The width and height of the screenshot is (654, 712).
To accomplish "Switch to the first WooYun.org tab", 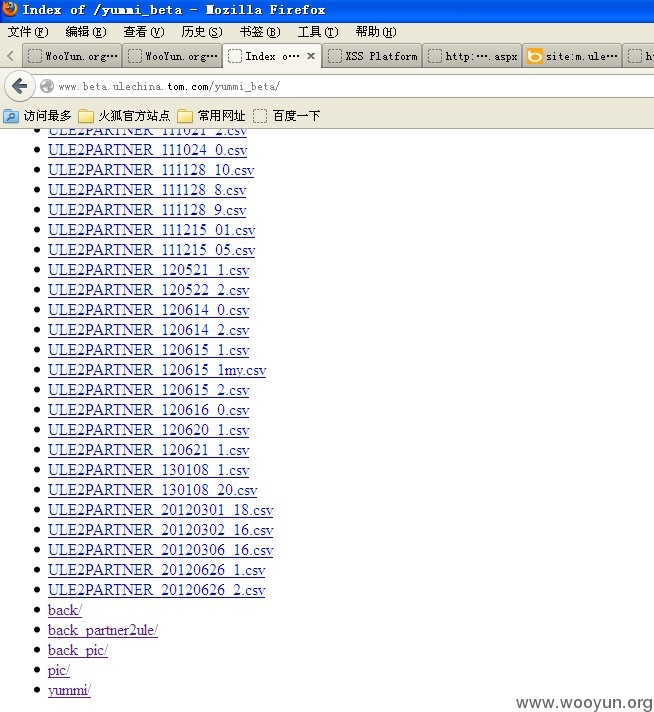I will click(x=72, y=56).
